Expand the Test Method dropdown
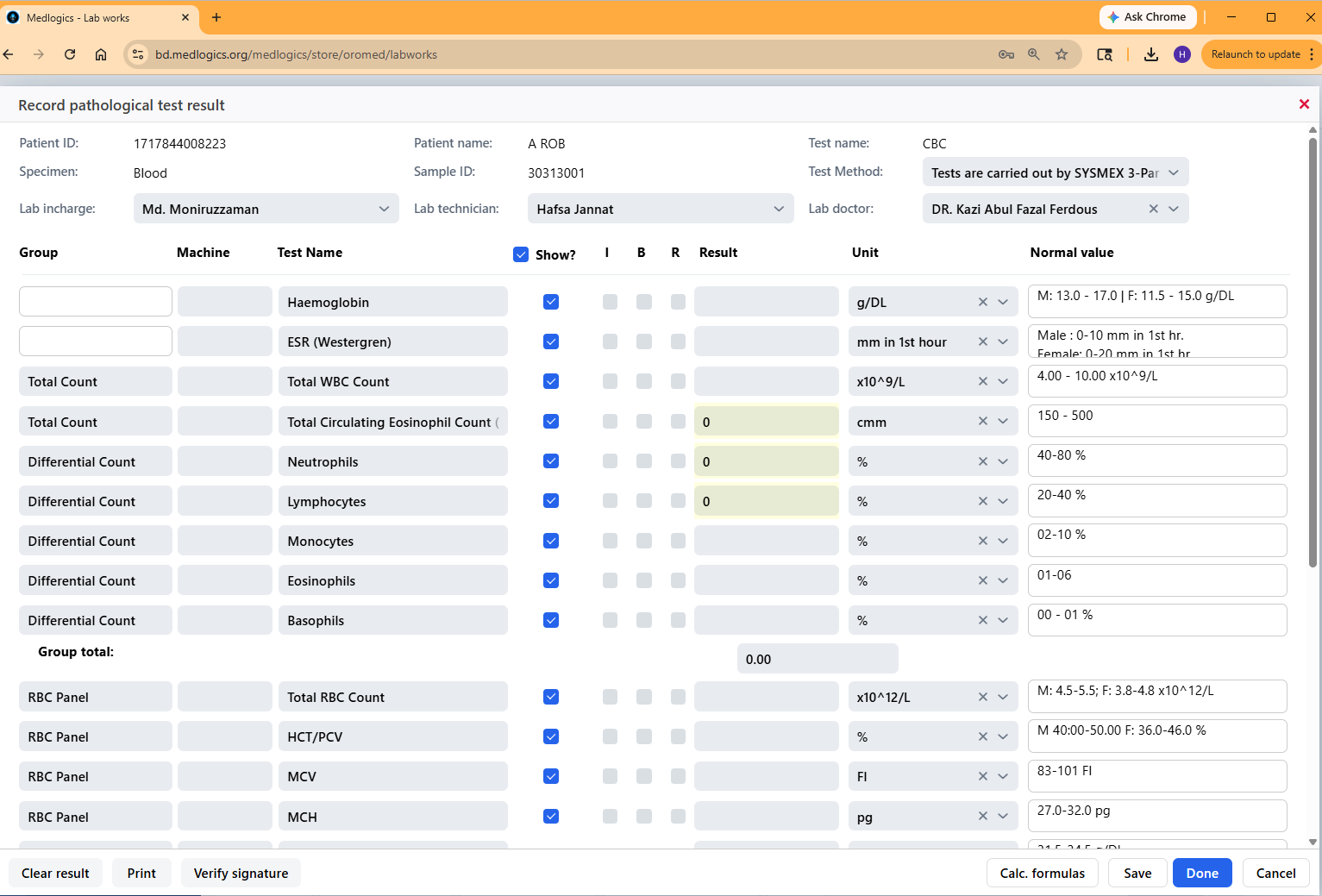 point(1174,172)
